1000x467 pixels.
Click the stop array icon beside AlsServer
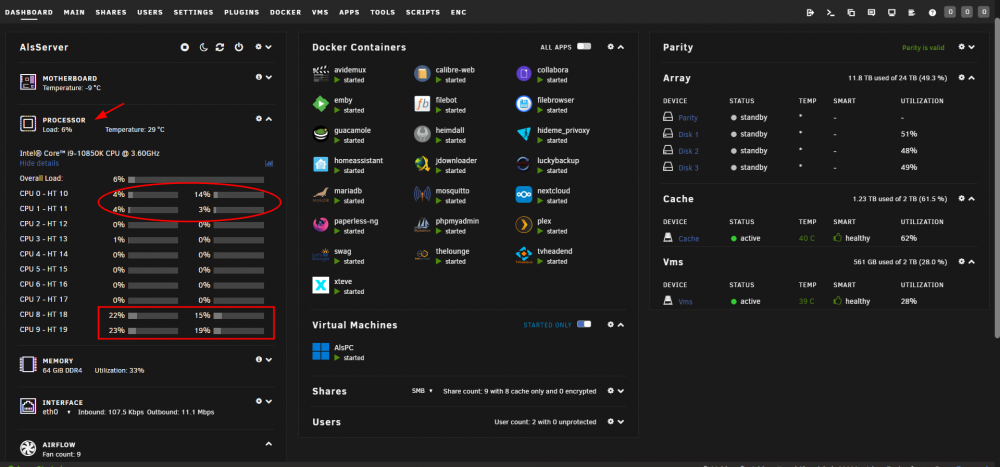click(x=185, y=47)
